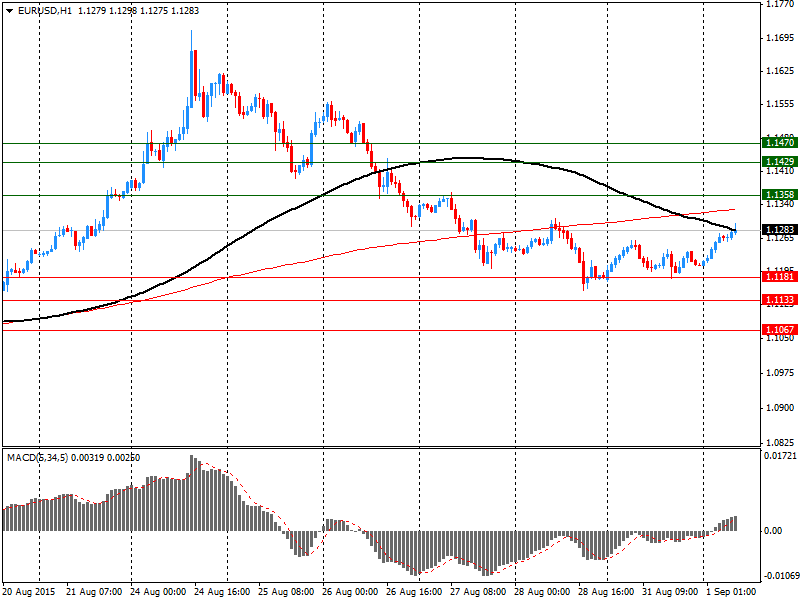Click the 1 Sep 01:00 time label
Image resolution: width=800 pixels, height=600 pixels.
tap(731, 592)
